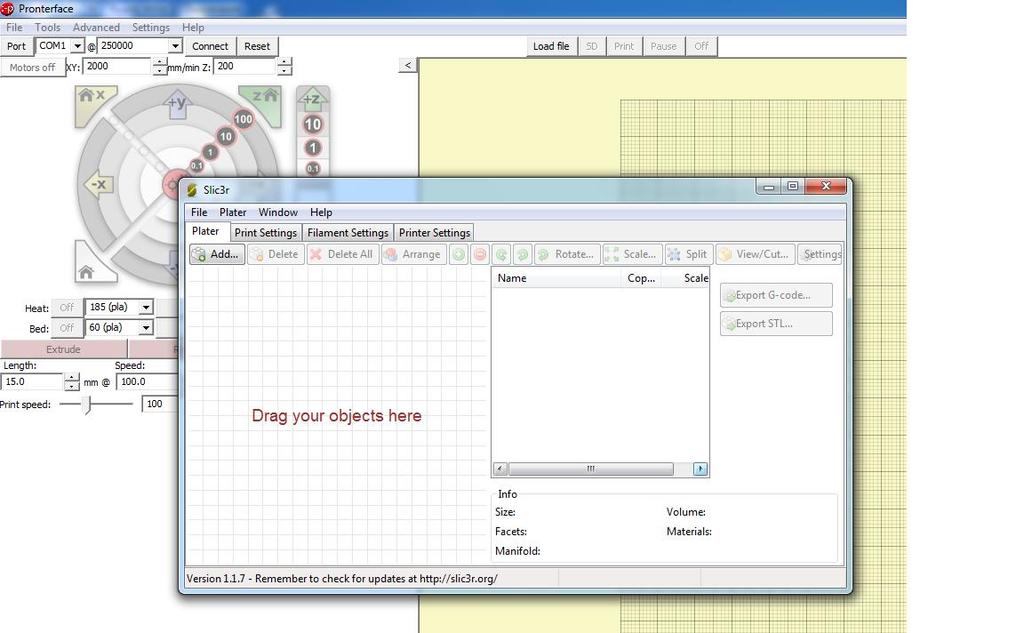Click Extrude button
The width and height of the screenshot is (1024, 633).
click(x=63, y=349)
